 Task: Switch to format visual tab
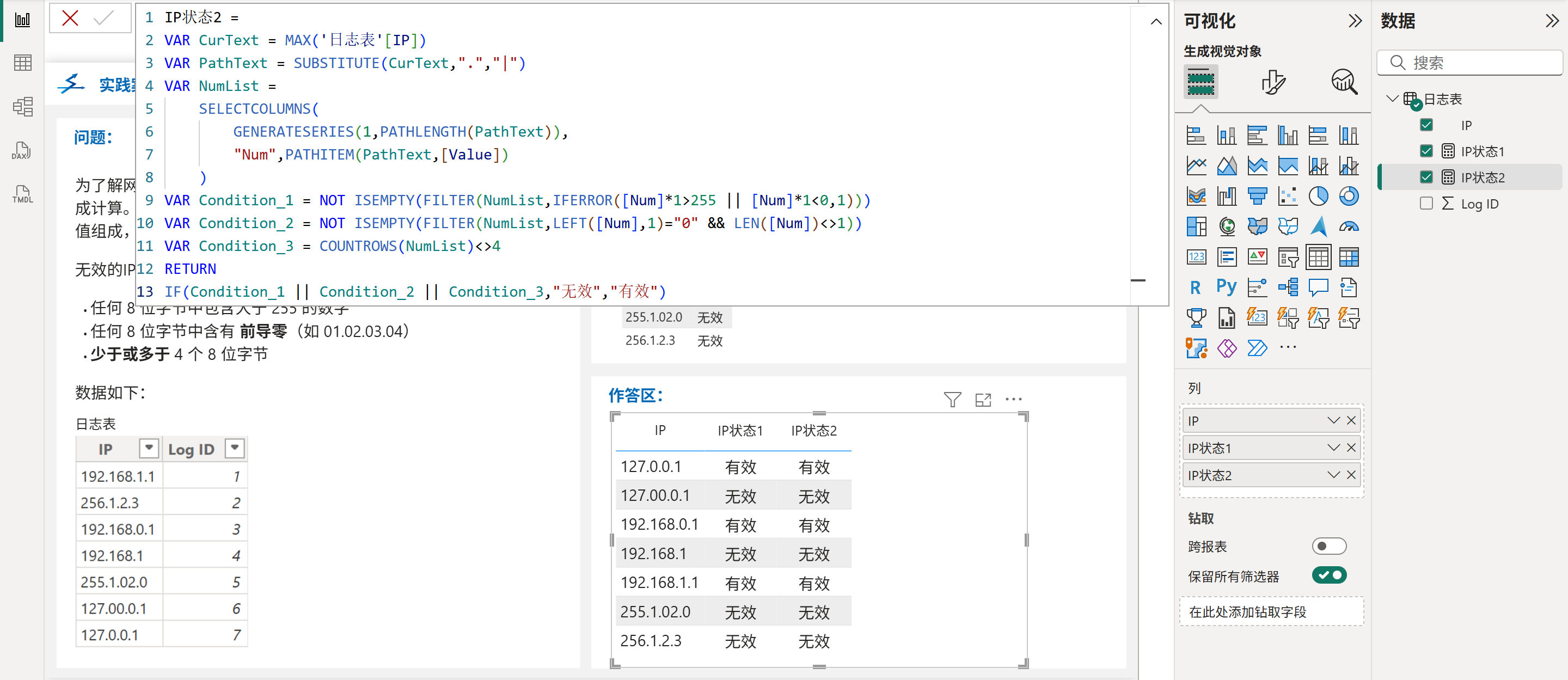point(1273,82)
